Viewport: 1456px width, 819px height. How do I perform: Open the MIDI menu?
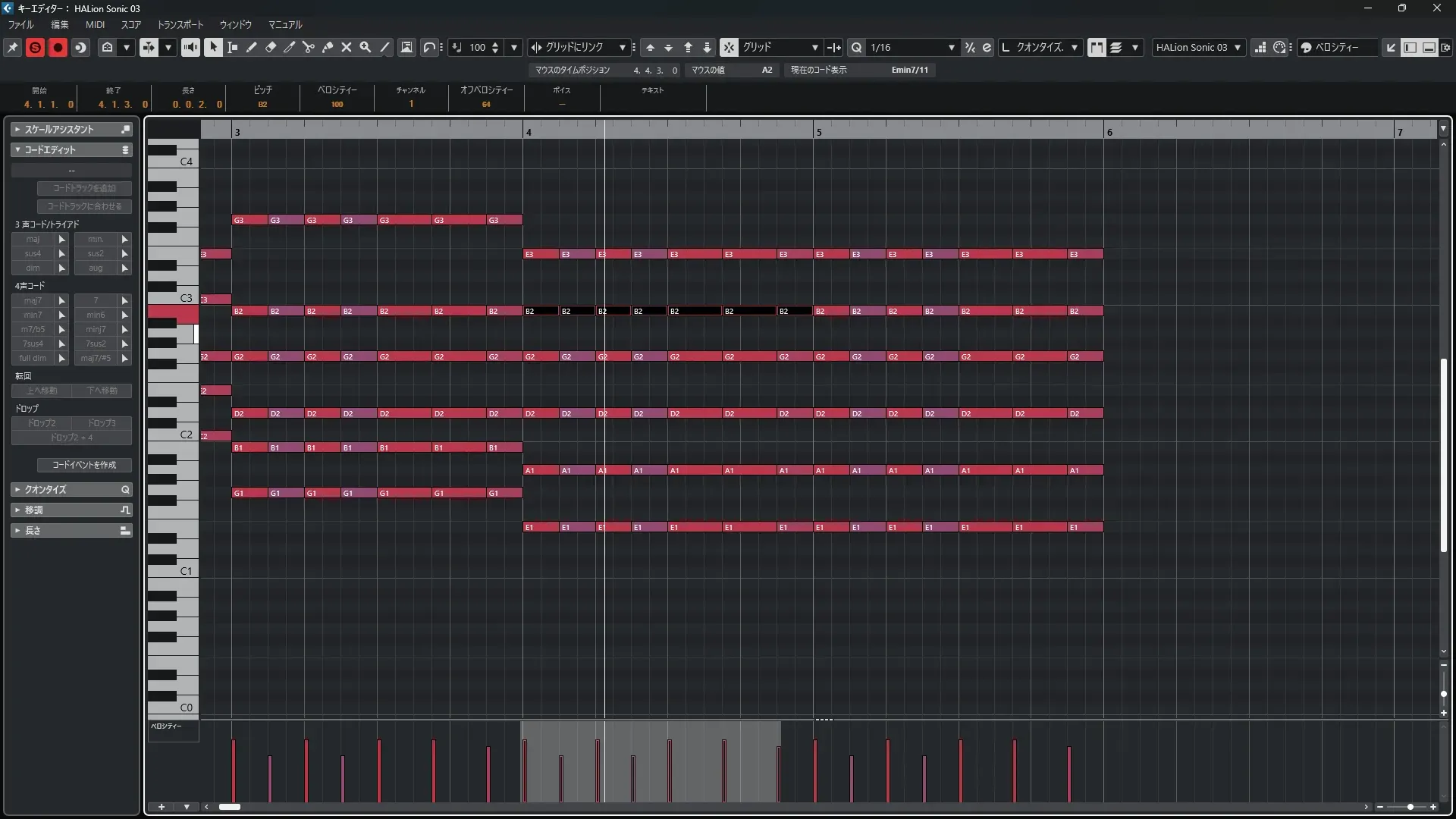[95, 24]
